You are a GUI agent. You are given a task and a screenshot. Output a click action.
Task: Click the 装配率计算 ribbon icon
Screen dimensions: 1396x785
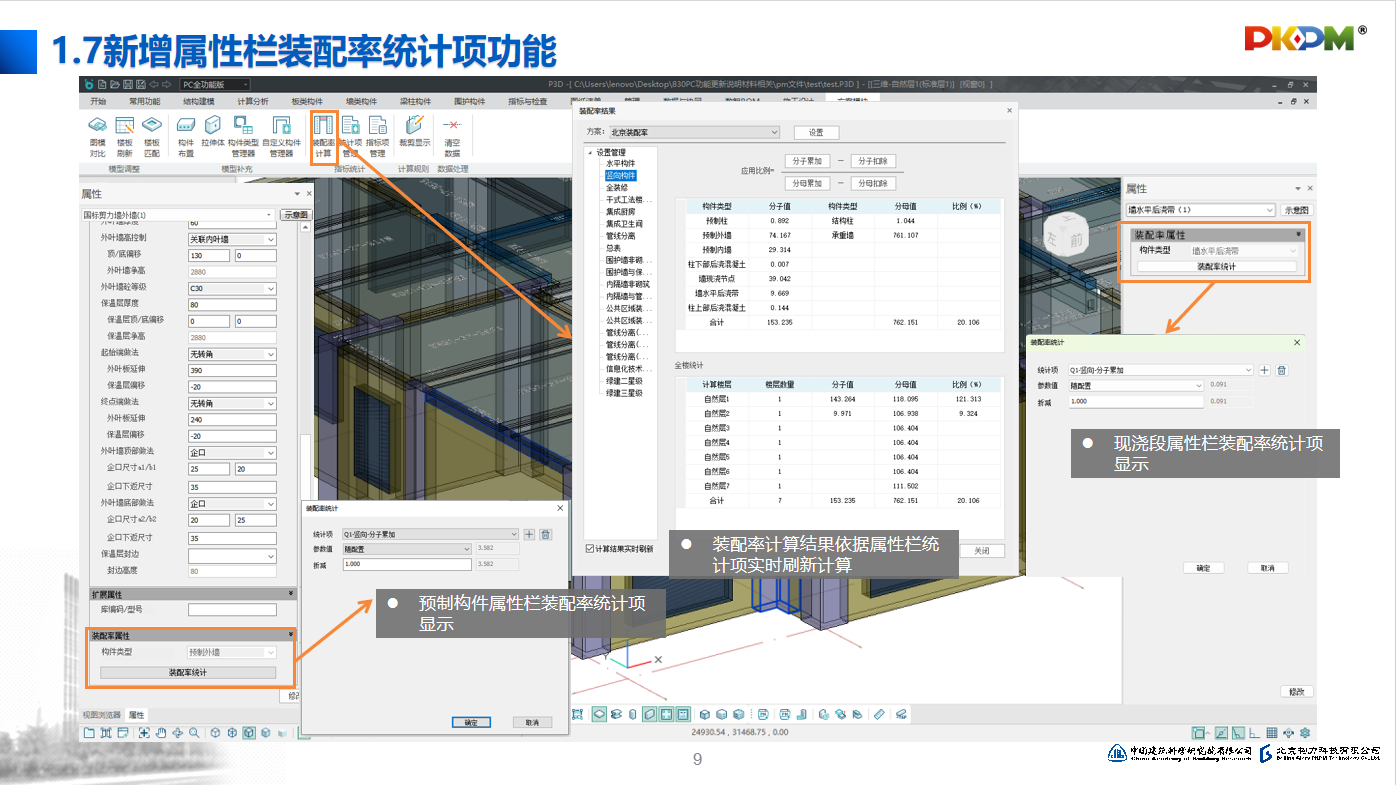(x=322, y=135)
